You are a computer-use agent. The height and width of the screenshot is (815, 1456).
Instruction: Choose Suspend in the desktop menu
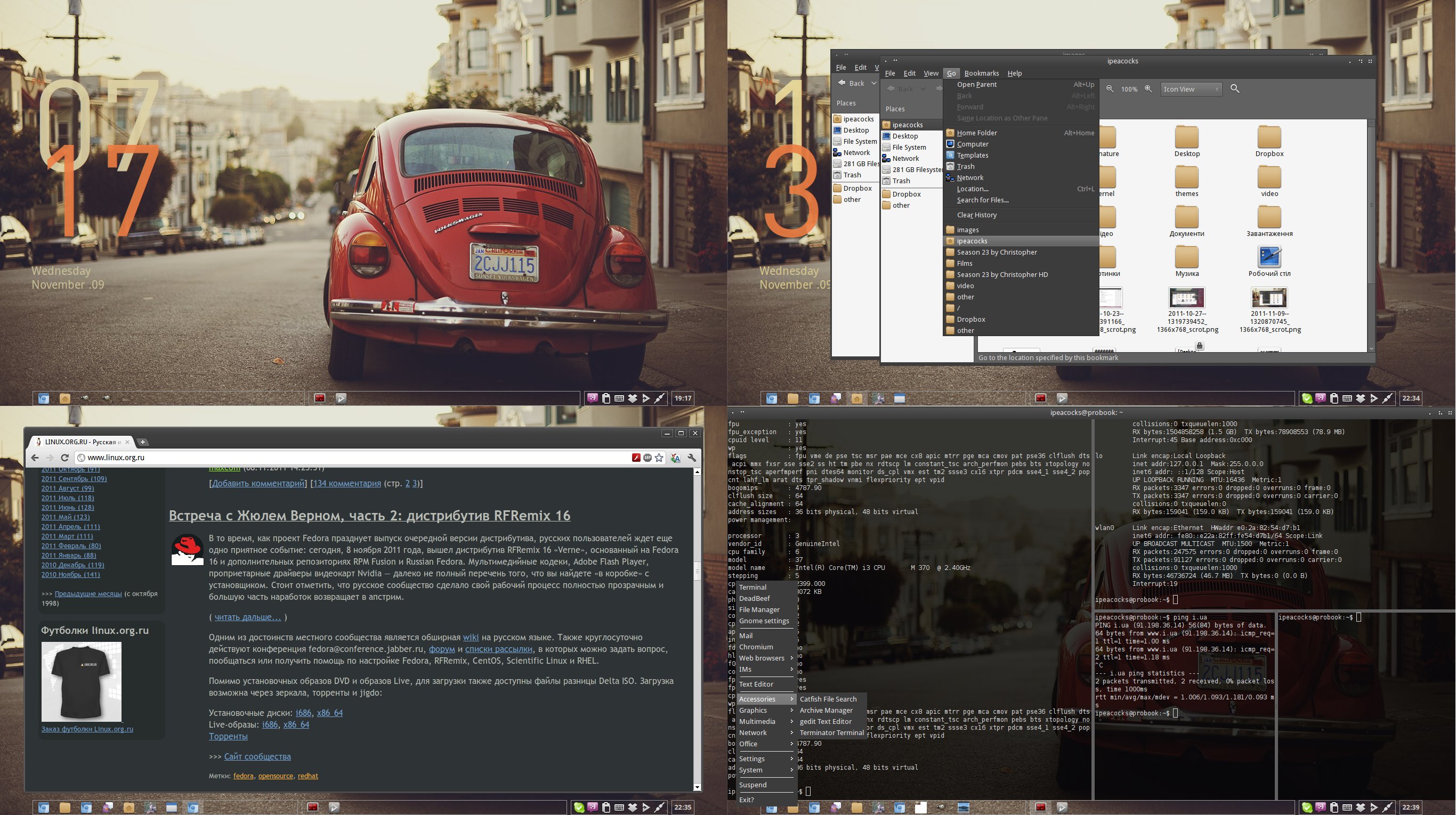(766, 785)
